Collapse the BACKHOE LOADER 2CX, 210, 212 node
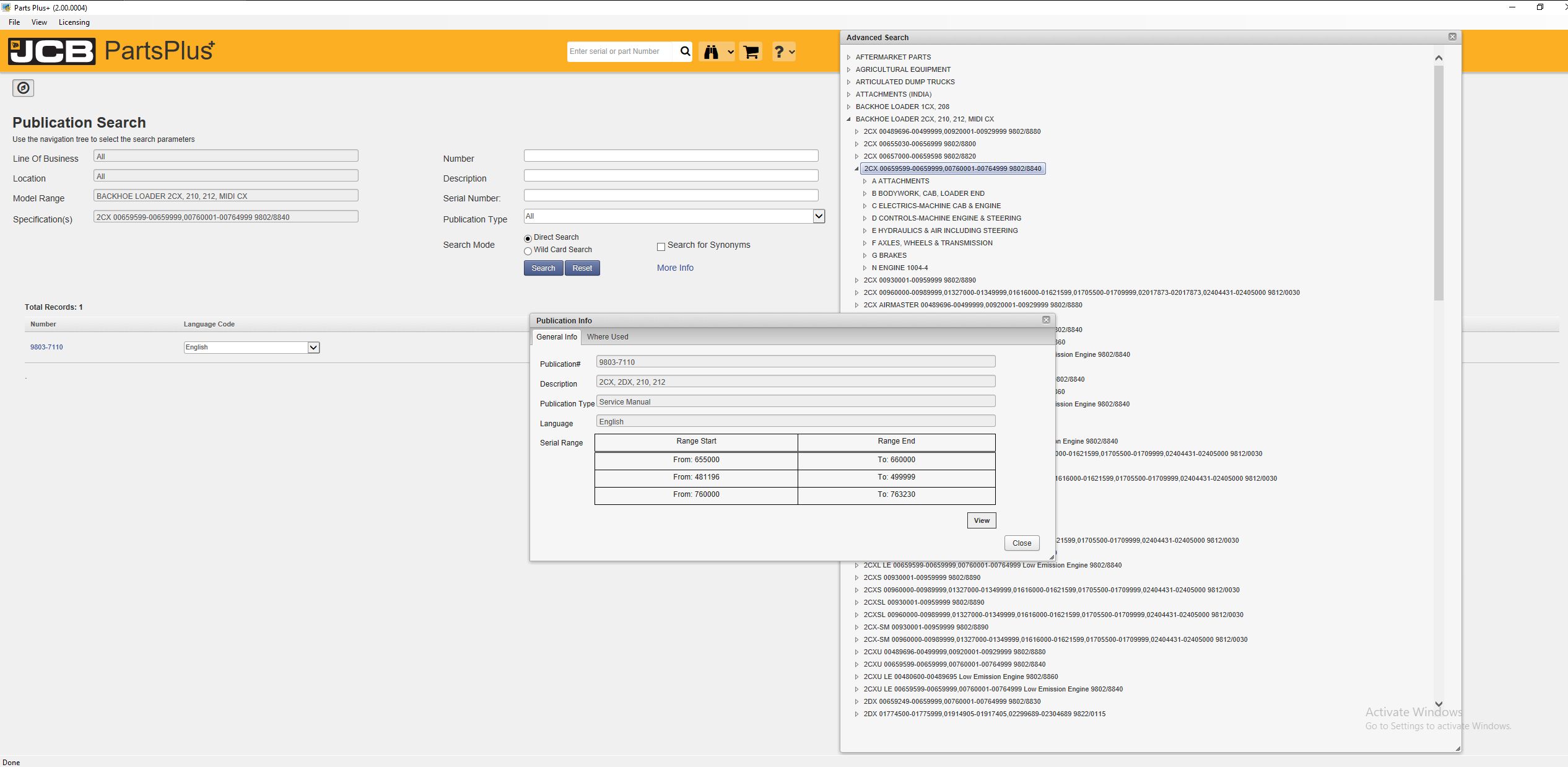The width and height of the screenshot is (1568, 767). coord(849,119)
